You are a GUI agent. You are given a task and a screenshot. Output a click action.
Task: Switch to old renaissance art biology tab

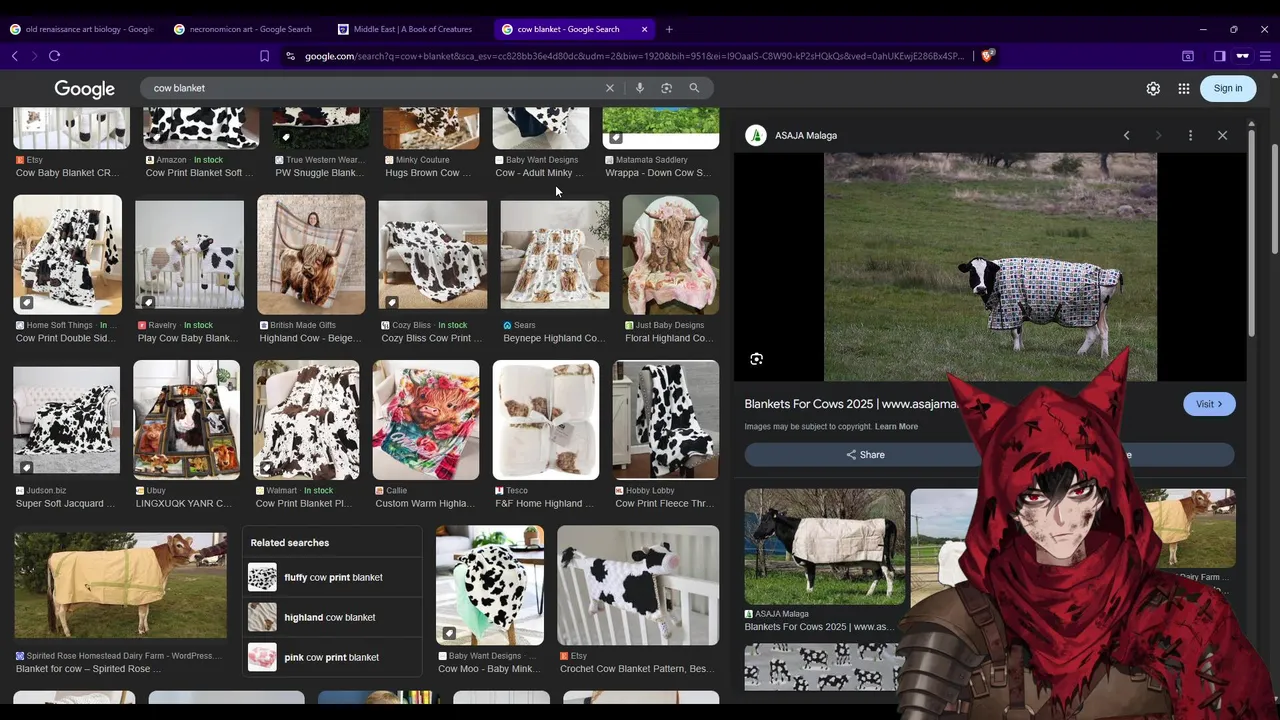82,29
